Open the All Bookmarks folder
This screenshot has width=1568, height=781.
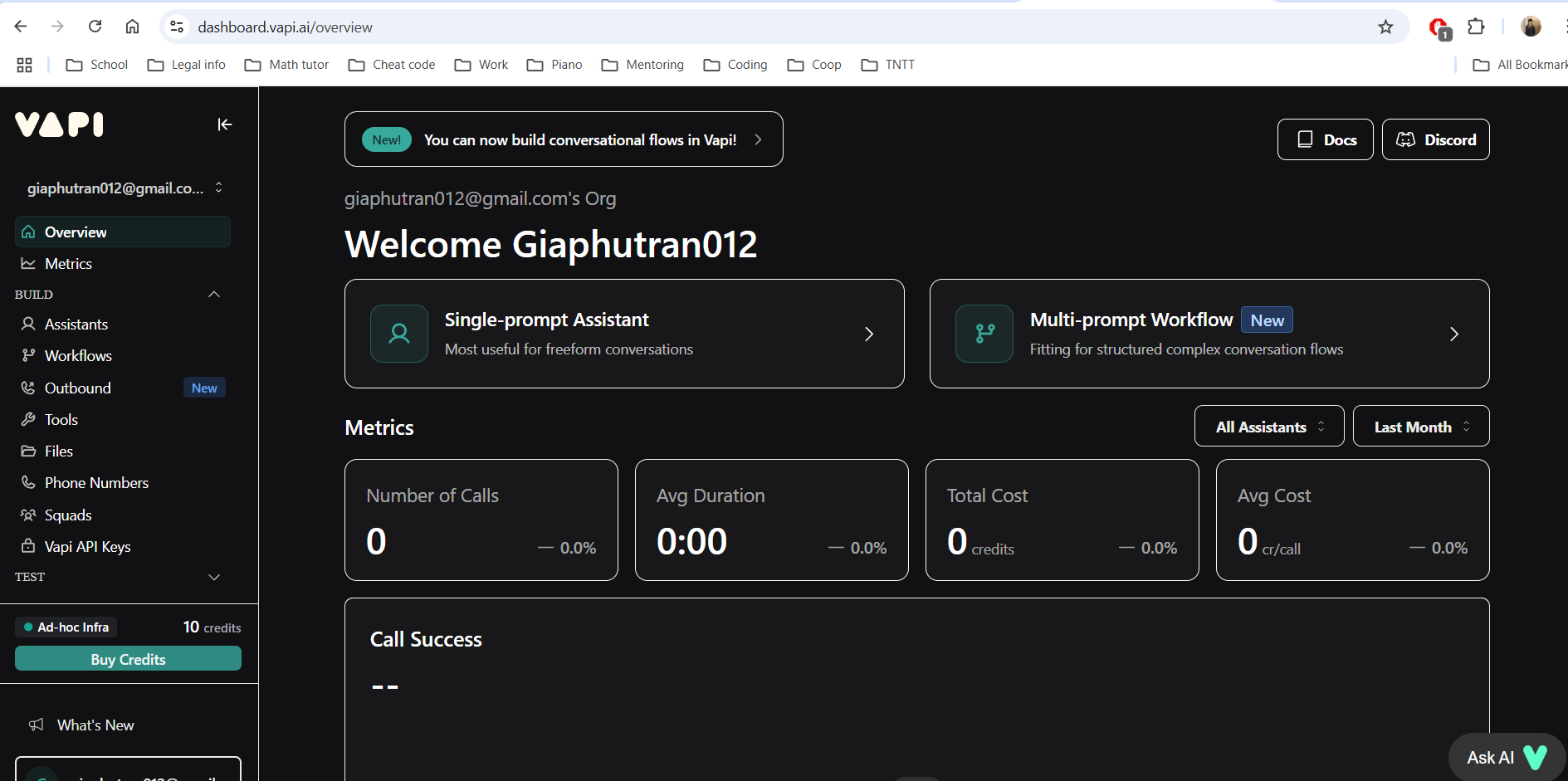[1520, 65]
